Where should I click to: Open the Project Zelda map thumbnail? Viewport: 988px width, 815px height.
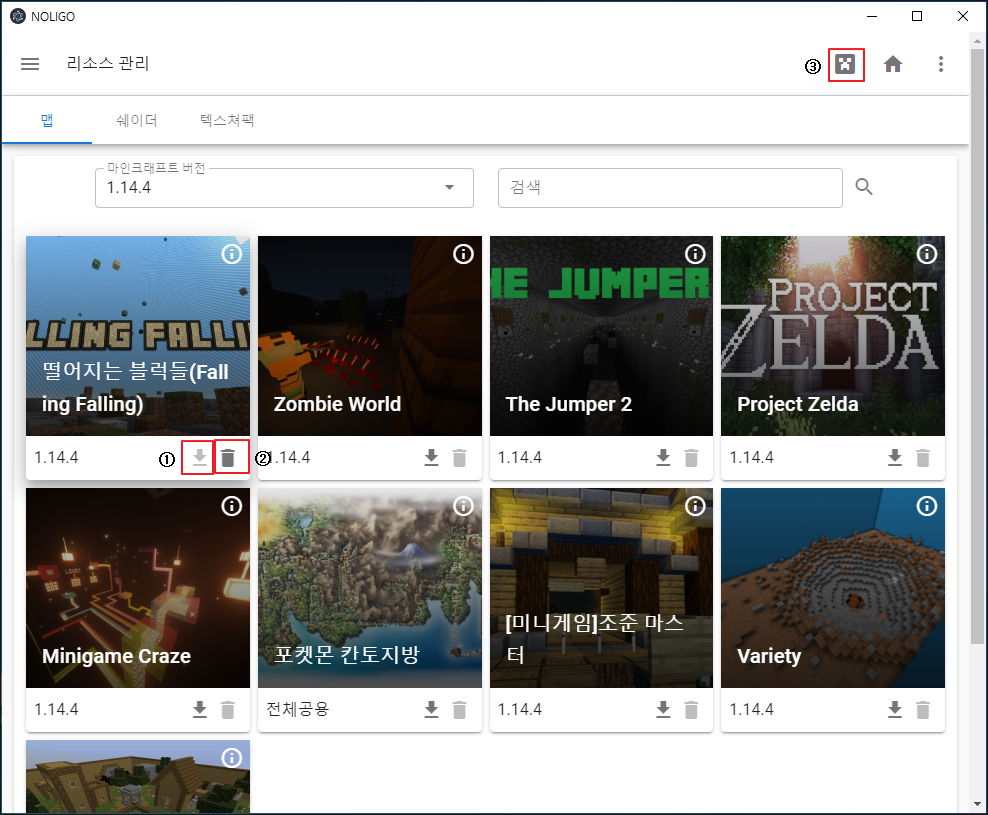(x=833, y=336)
